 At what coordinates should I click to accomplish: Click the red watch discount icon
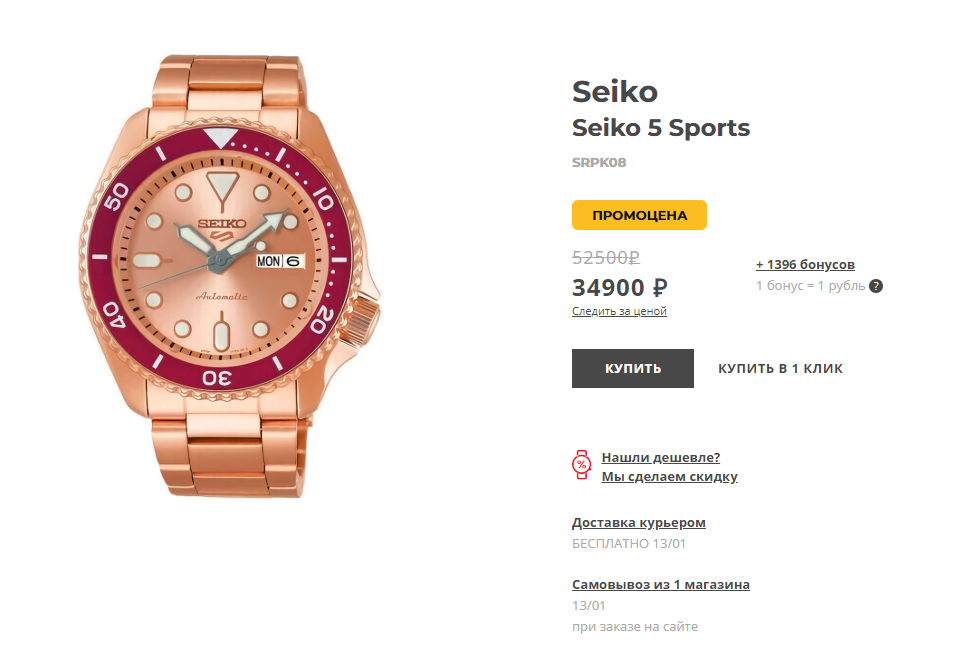pyautogui.click(x=581, y=464)
